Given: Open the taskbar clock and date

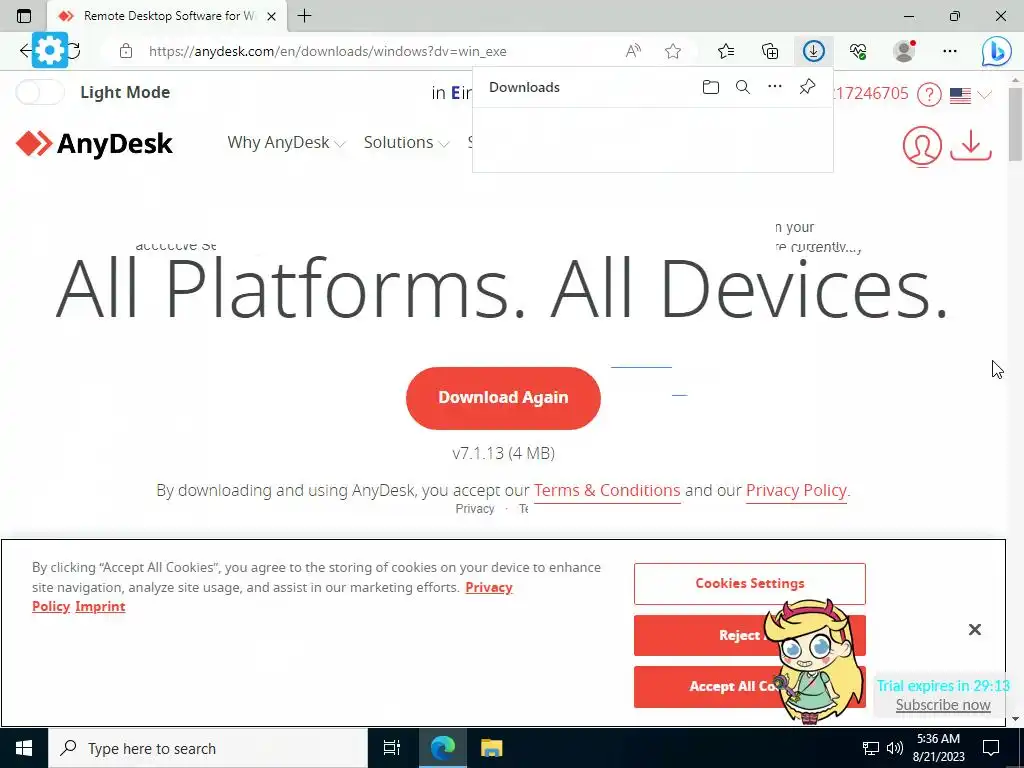Looking at the screenshot, I should [940, 748].
